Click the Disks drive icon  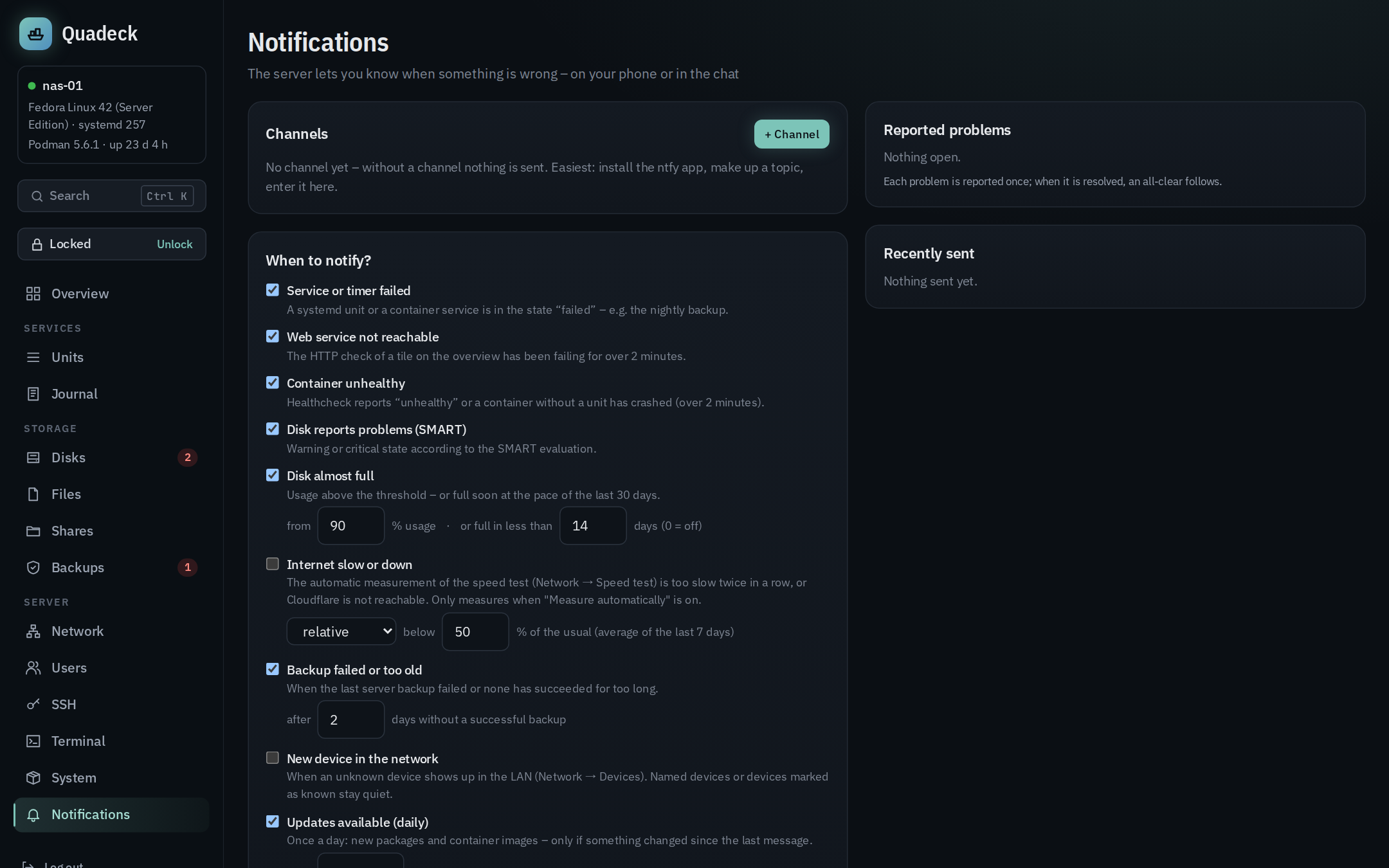tap(33, 458)
